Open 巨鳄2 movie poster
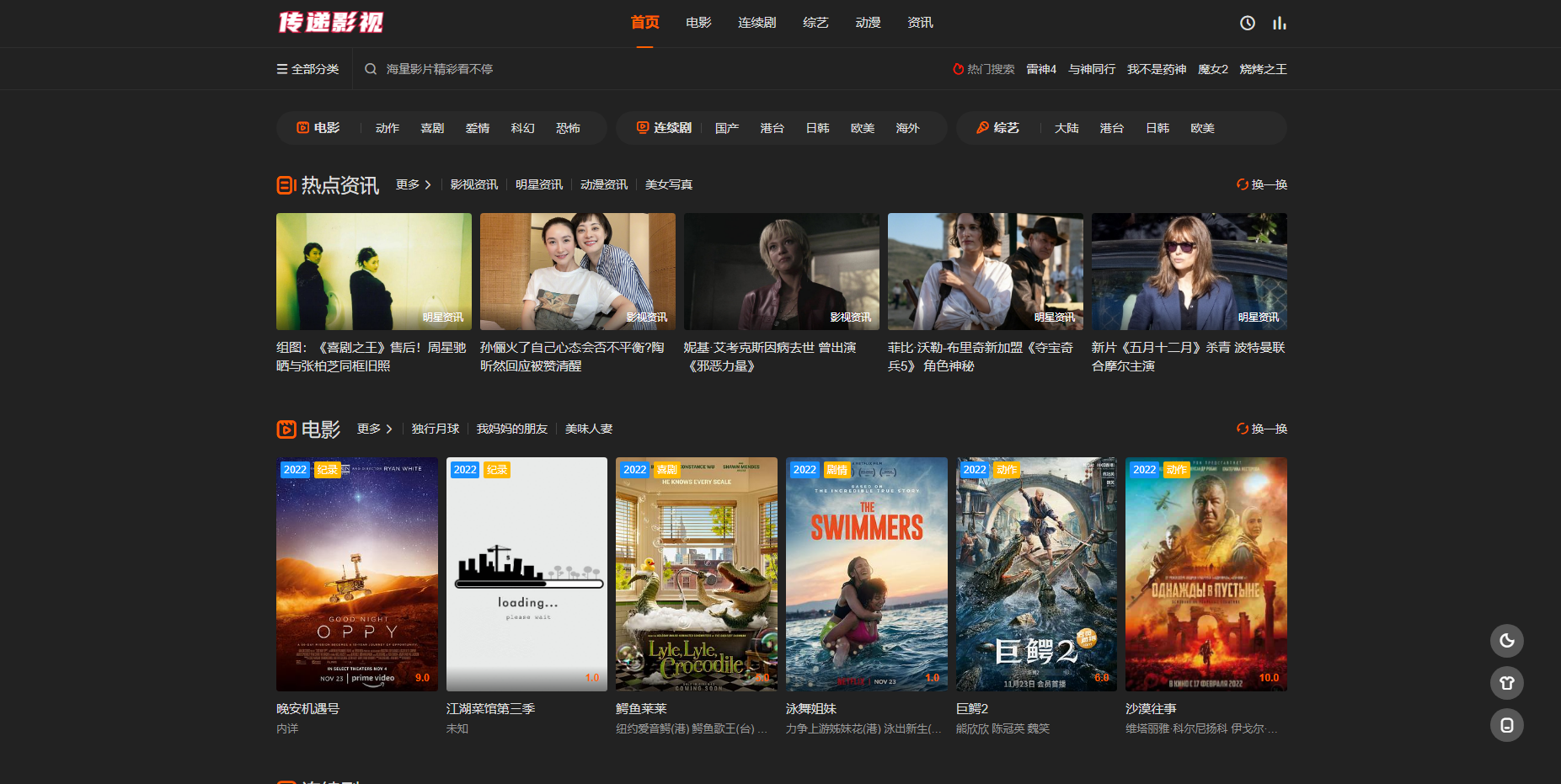The image size is (1561, 784). click(x=1036, y=574)
